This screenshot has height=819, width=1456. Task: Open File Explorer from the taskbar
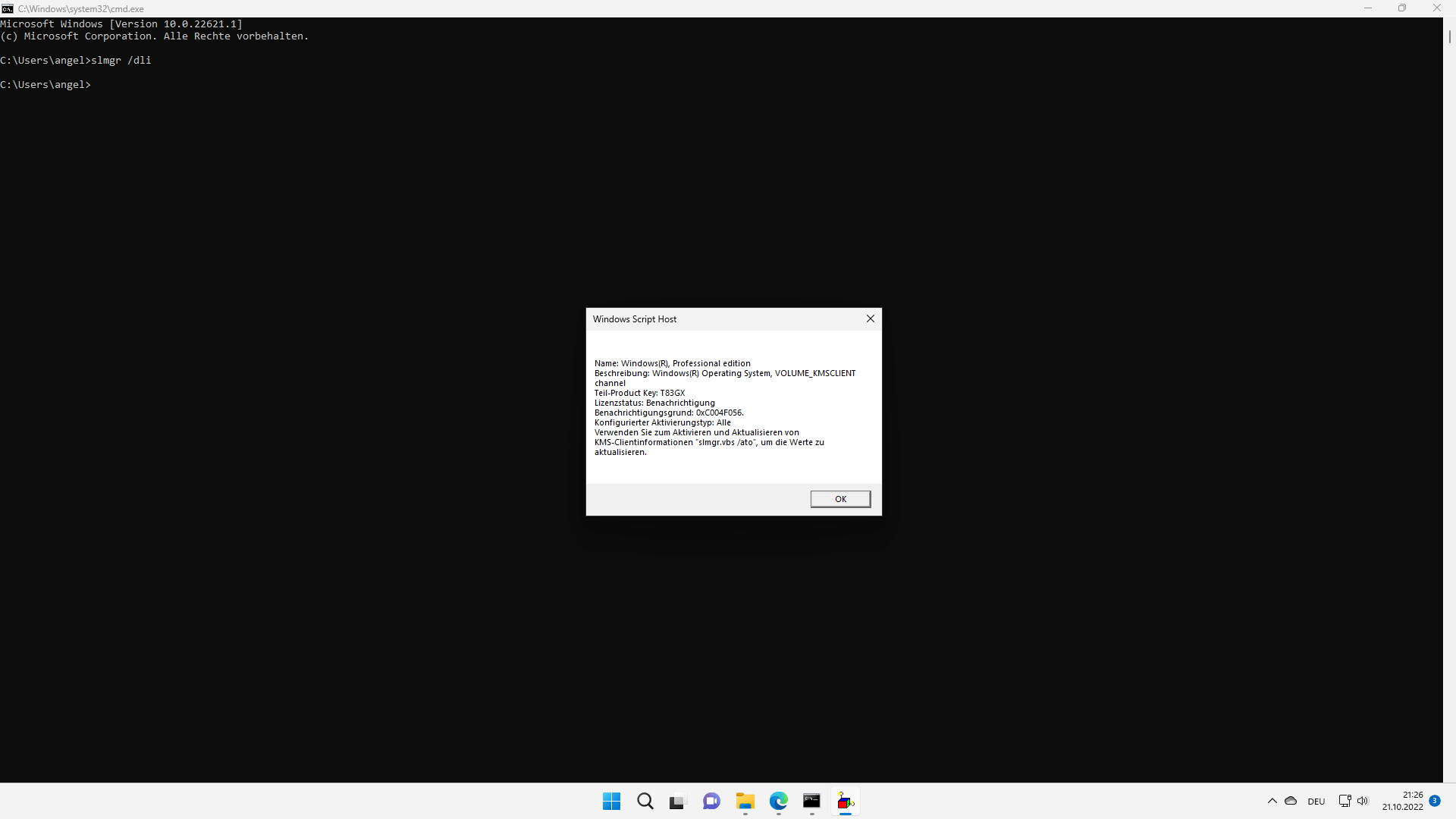pyautogui.click(x=745, y=801)
